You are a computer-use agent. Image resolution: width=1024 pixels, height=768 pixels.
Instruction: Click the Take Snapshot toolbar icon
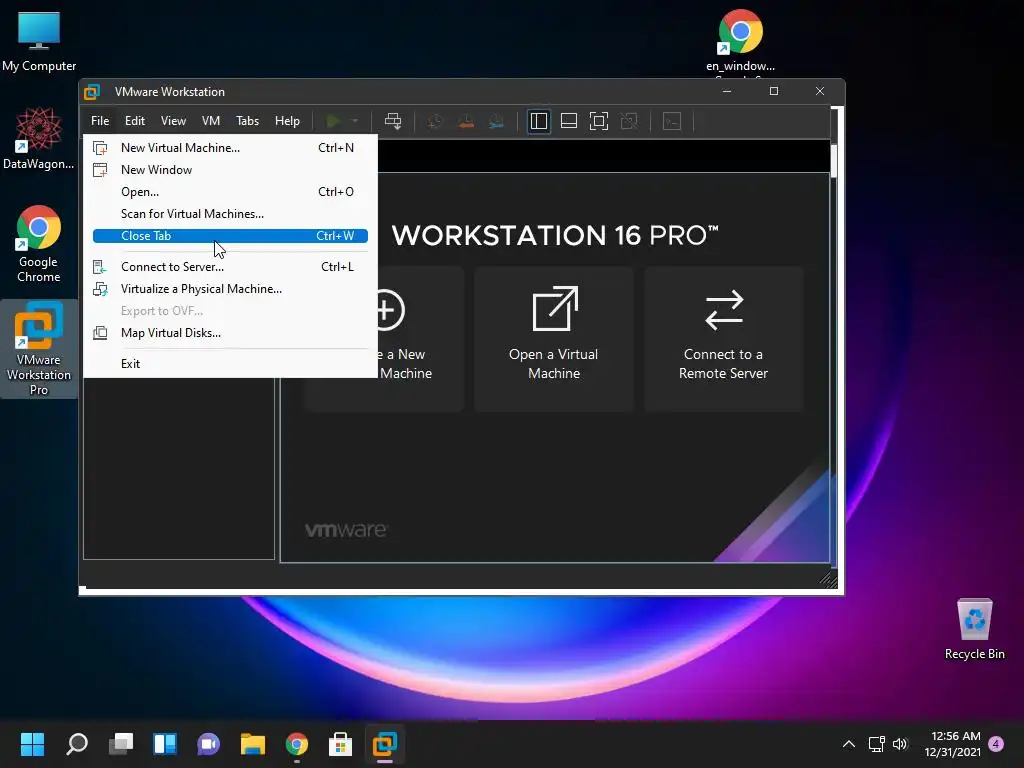click(x=435, y=121)
